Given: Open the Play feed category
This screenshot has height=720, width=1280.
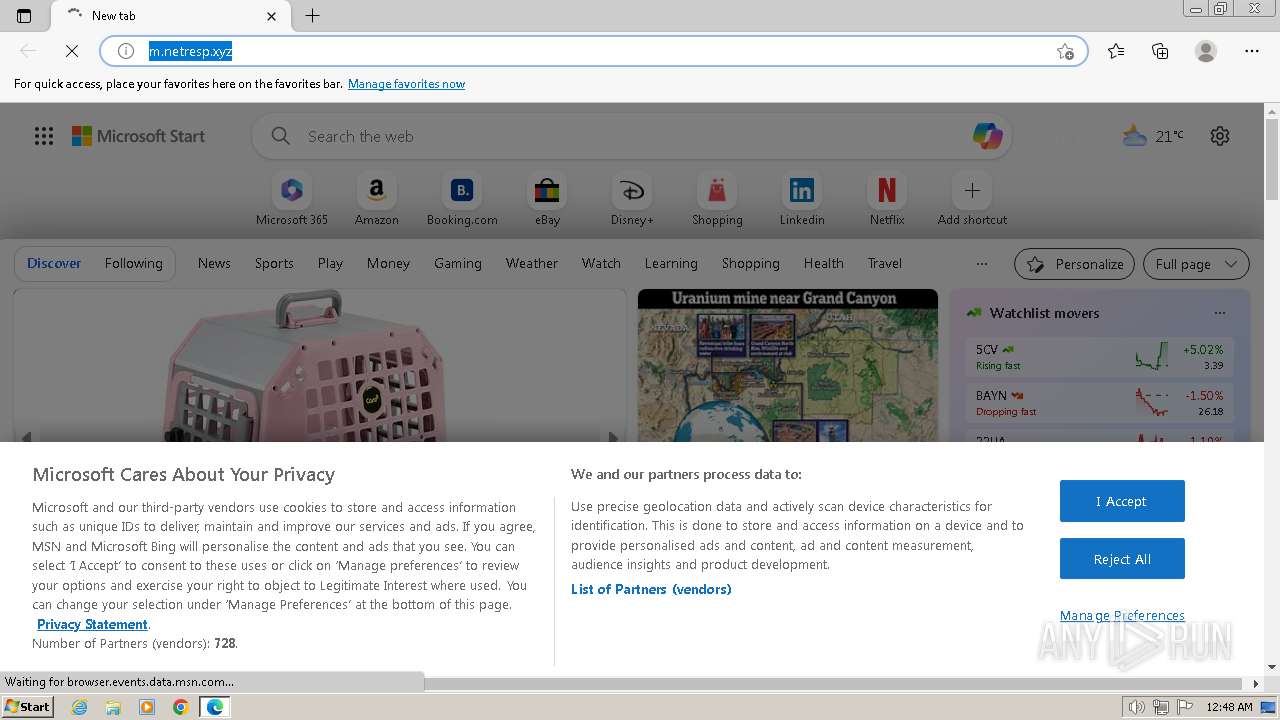Looking at the screenshot, I should [x=330, y=263].
